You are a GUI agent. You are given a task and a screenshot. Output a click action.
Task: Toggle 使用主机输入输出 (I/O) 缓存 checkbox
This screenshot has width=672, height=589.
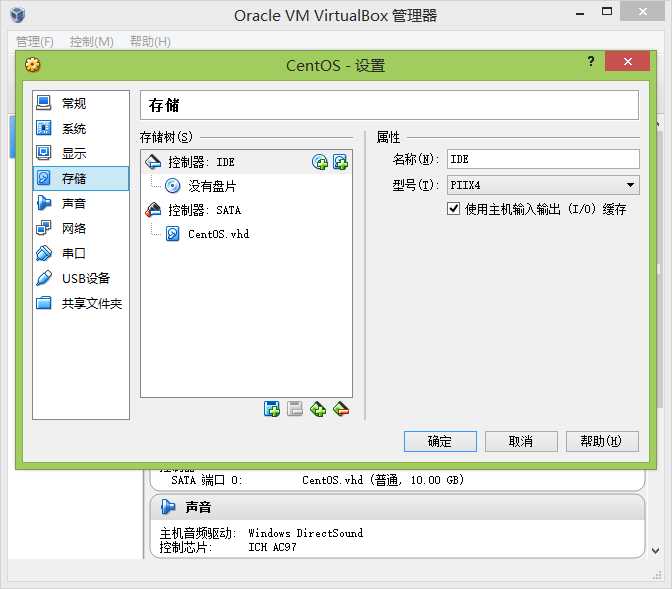tap(453, 209)
